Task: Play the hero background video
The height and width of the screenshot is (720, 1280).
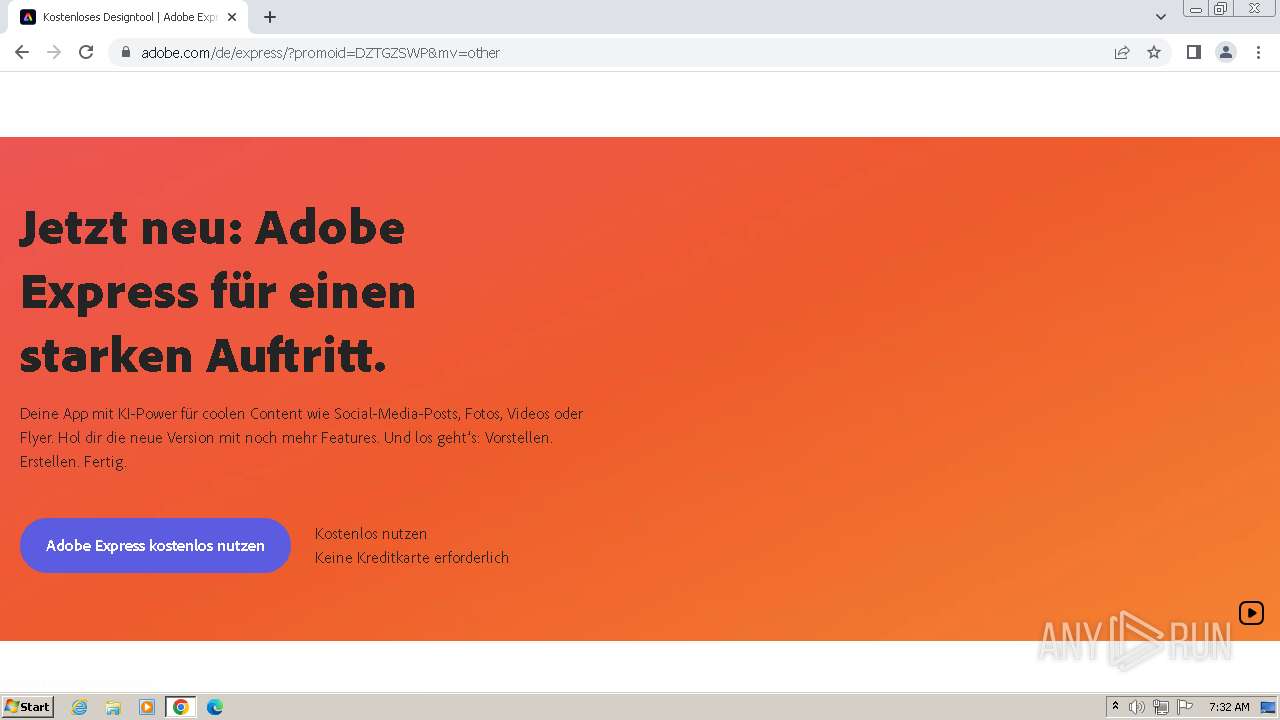Action: pyautogui.click(x=1251, y=613)
